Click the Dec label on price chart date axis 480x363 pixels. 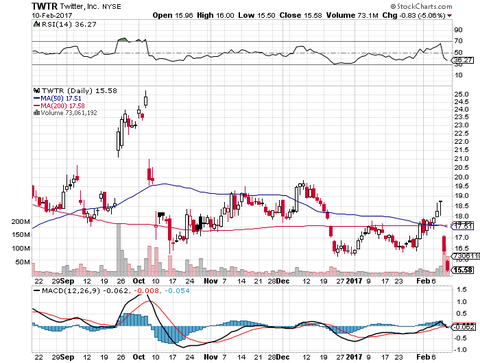tap(283, 281)
